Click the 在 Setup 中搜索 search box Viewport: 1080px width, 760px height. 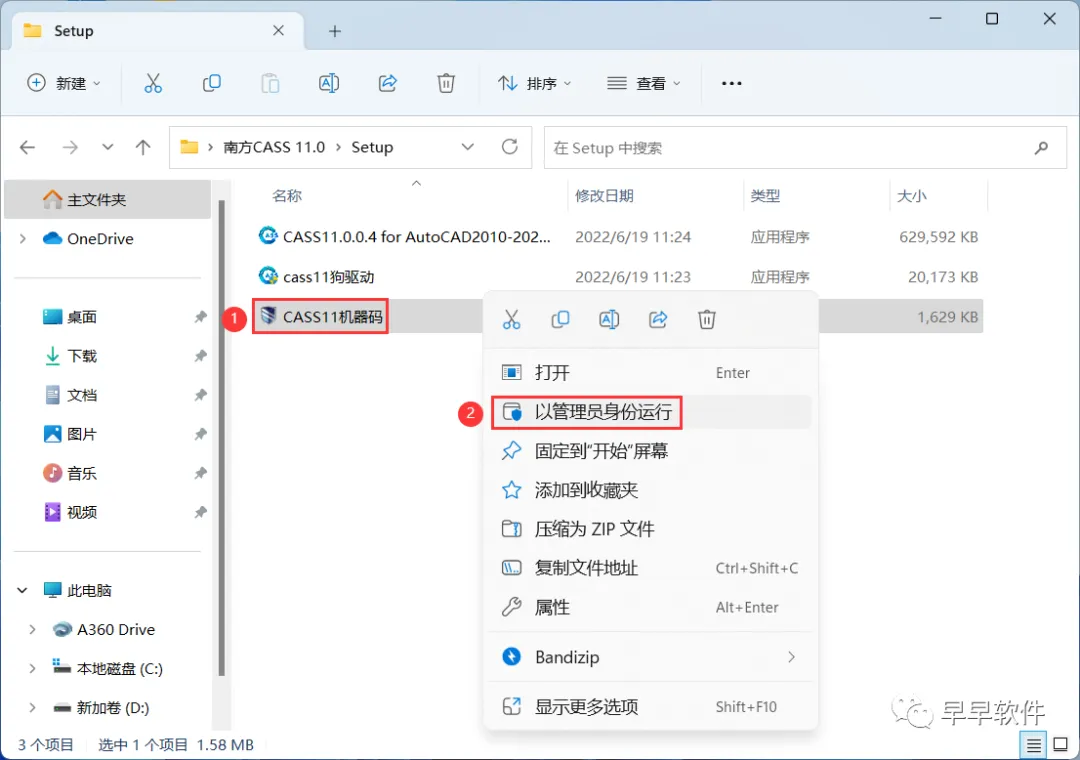(805, 147)
